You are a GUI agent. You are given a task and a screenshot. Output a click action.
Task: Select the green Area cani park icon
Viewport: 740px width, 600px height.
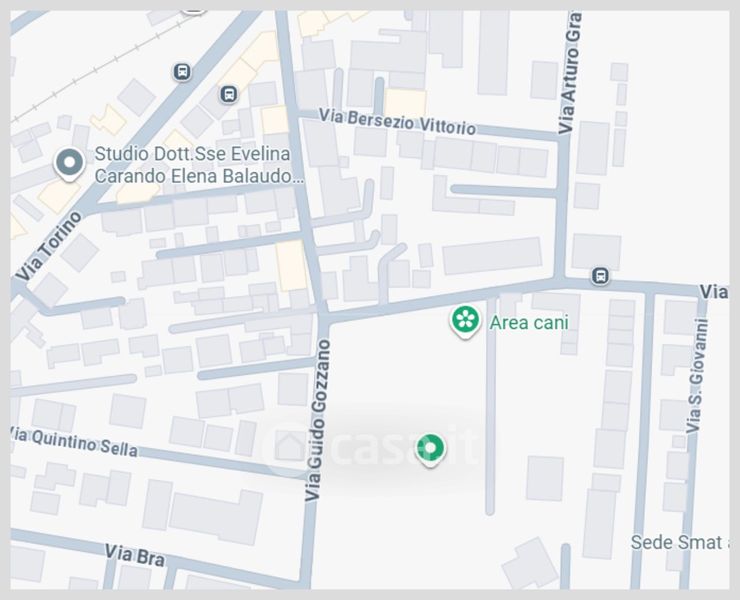(465, 321)
